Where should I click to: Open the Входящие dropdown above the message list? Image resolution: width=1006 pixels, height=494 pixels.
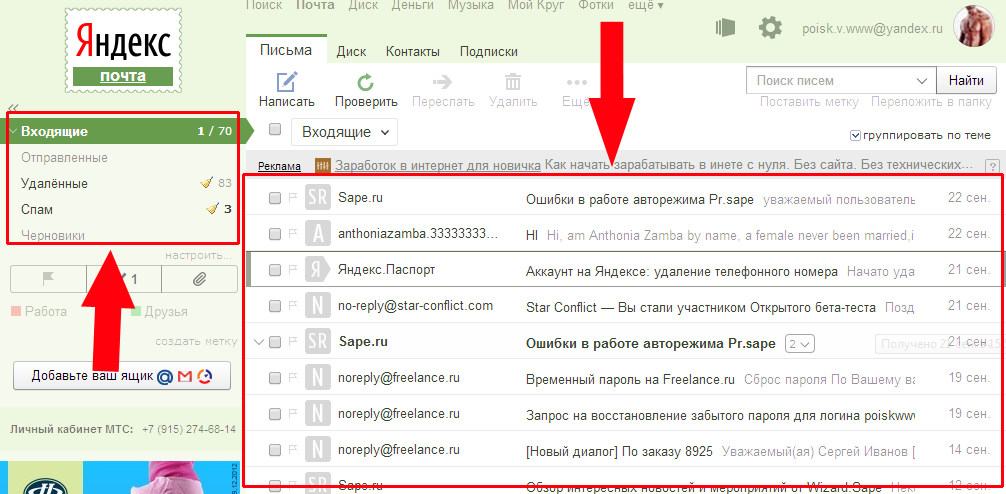pyautogui.click(x=345, y=132)
